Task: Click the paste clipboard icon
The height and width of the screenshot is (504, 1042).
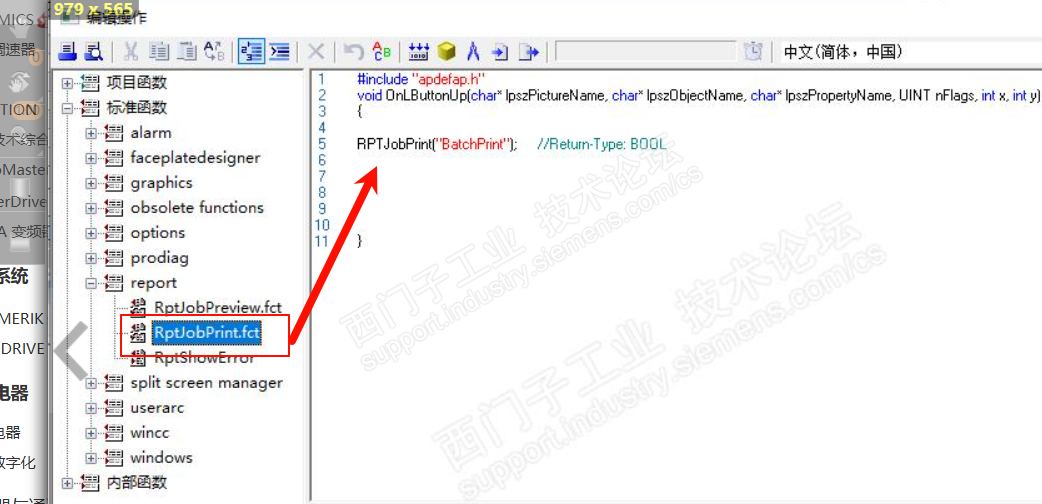Action: pyautogui.click(x=189, y=51)
